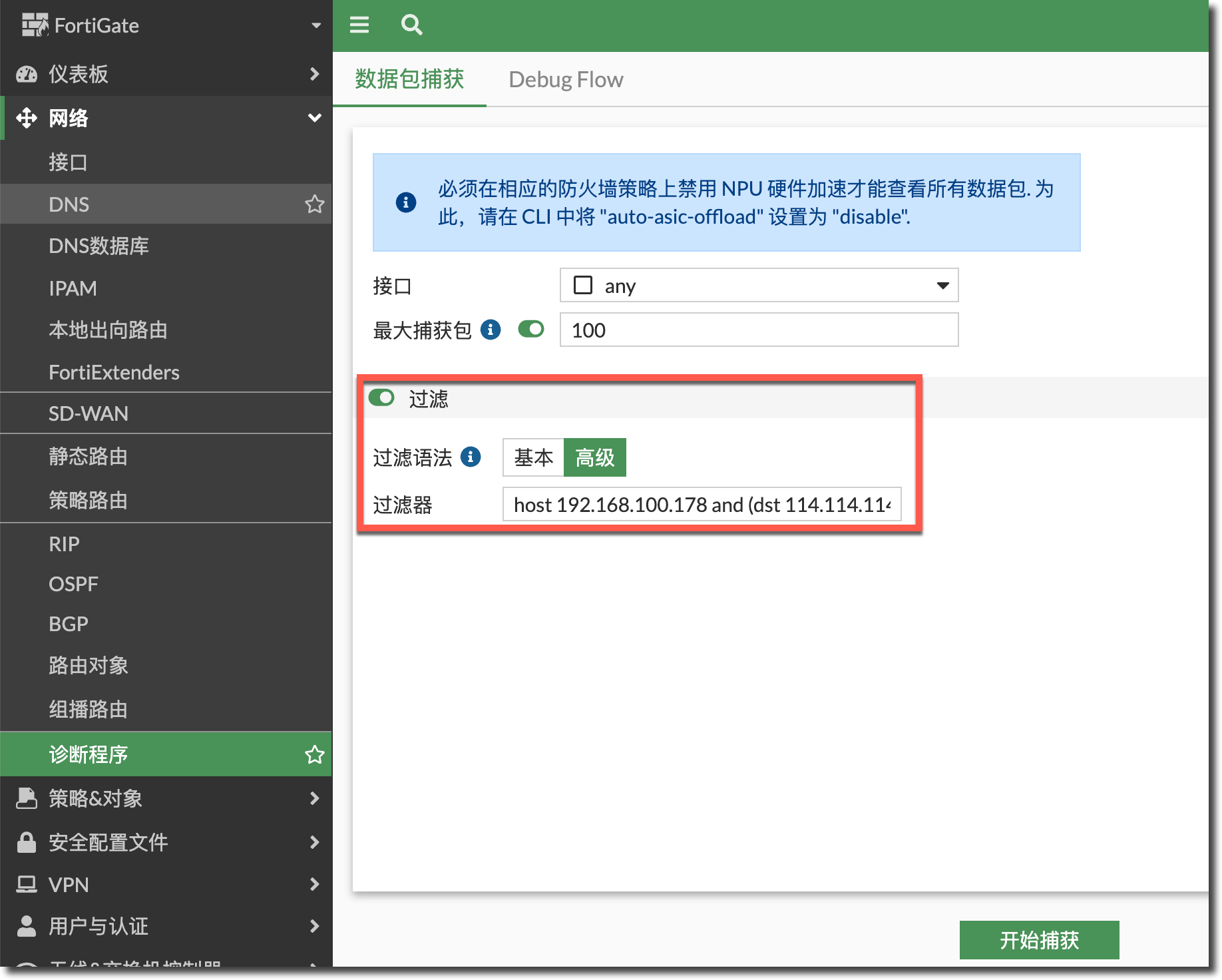Switch to the Debug Flow tab
1222x980 pixels.
[x=566, y=79]
